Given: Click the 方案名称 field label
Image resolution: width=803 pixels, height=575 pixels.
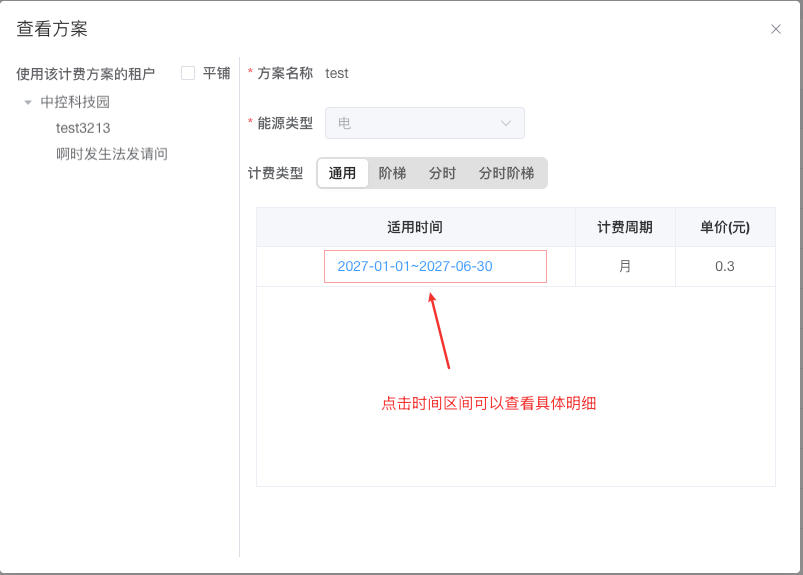Looking at the screenshot, I should [x=285, y=73].
